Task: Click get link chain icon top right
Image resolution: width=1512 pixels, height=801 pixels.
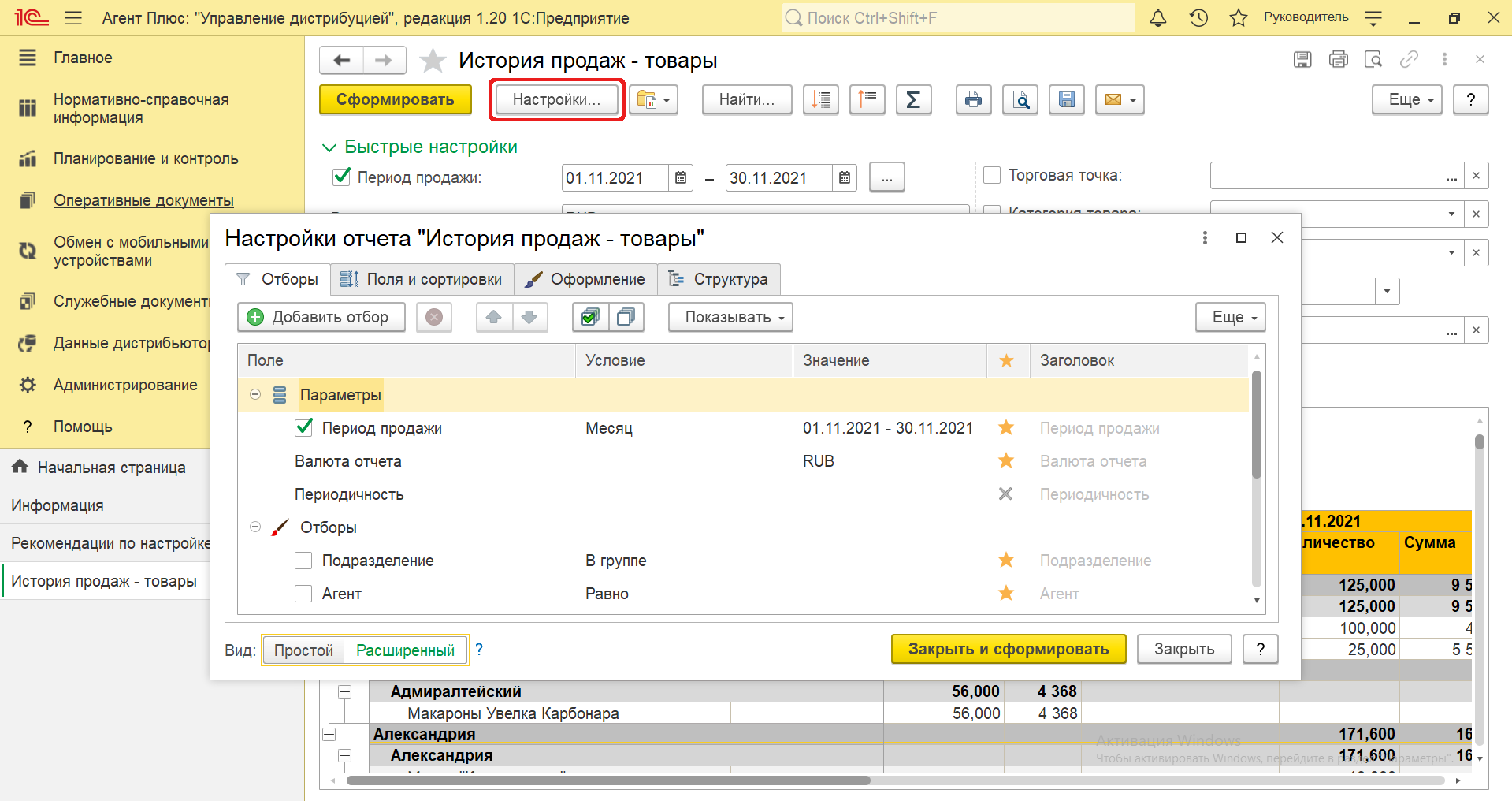Action: point(1409,59)
